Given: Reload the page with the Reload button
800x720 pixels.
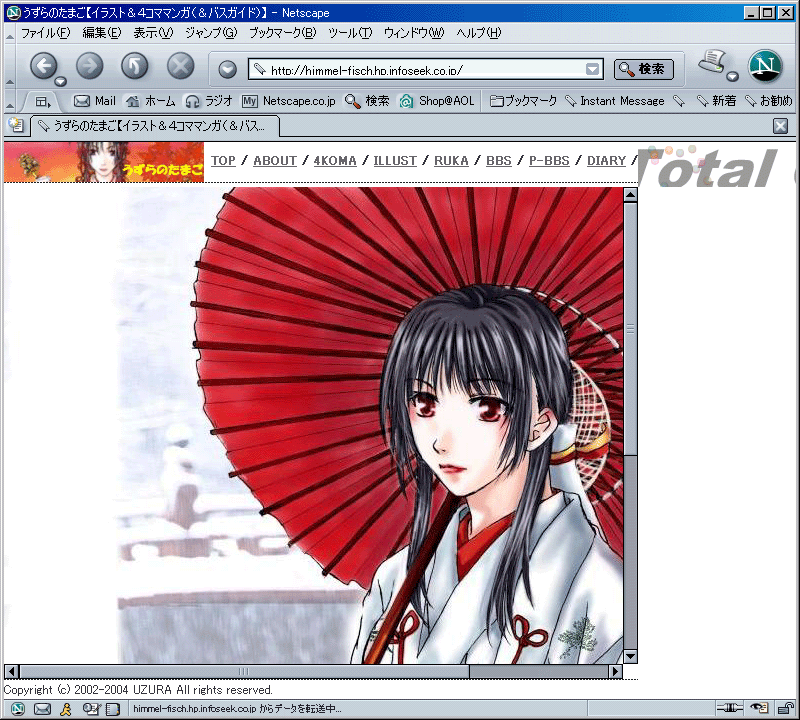Looking at the screenshot, I should [135, 66].
